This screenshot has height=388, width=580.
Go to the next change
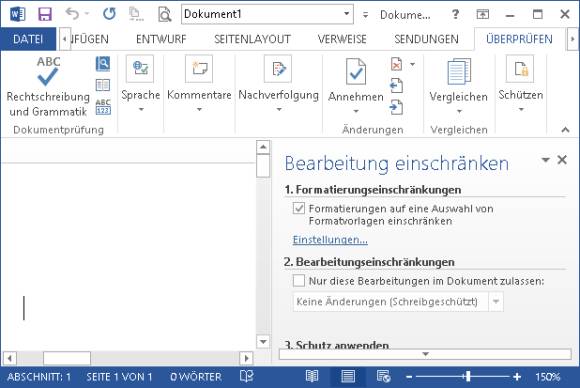(x=396, y=108)
